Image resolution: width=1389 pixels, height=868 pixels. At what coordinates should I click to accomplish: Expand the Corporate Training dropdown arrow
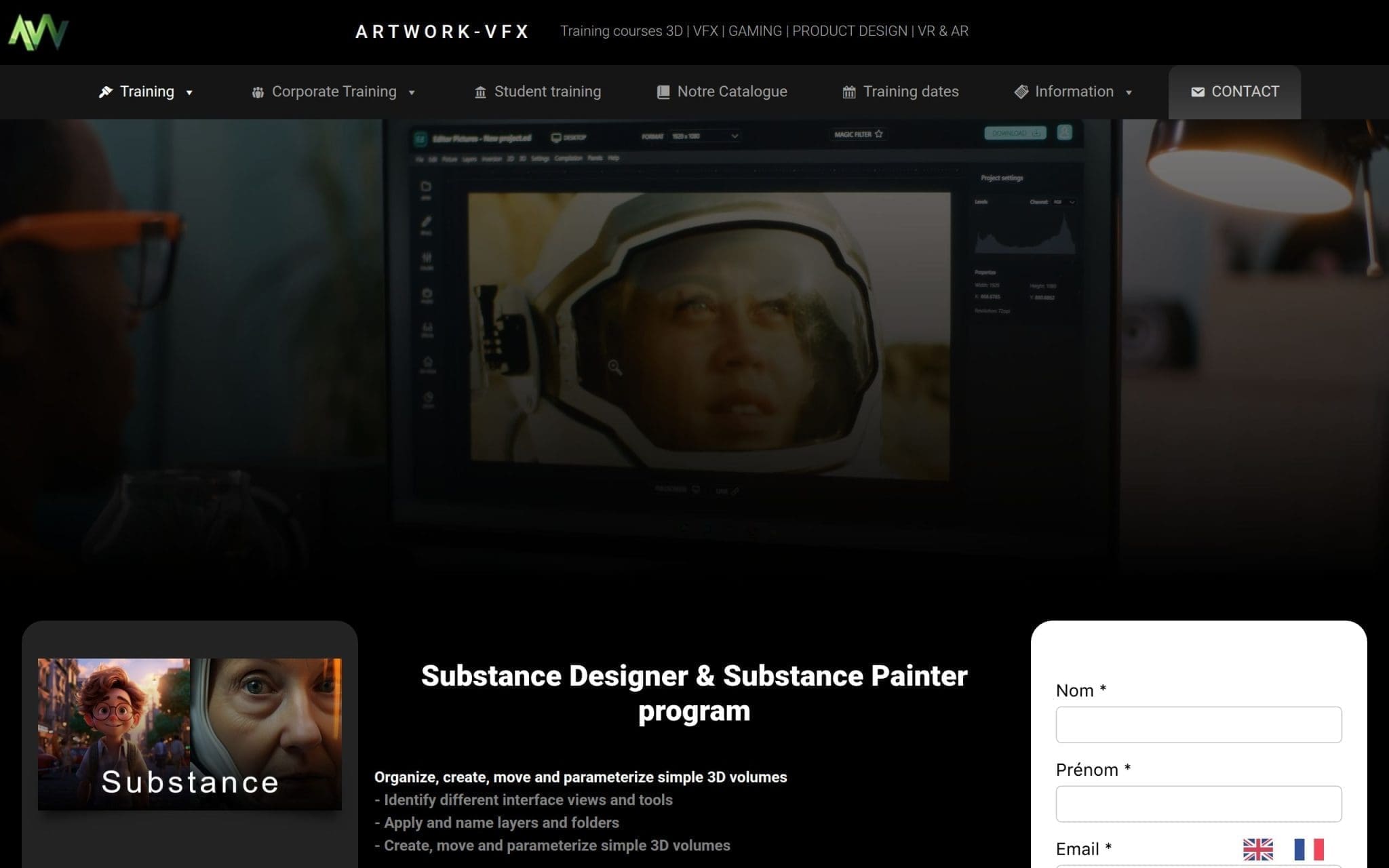[412, 92]
